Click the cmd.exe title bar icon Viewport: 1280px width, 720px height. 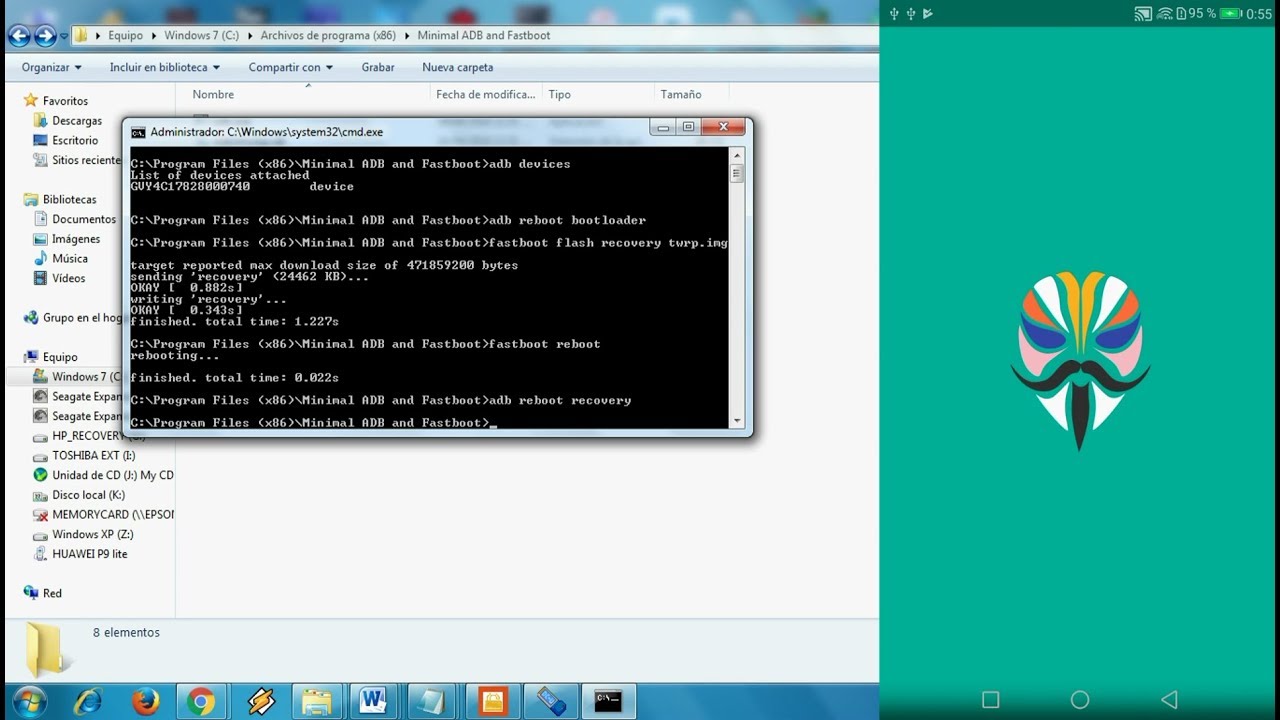coord(138,132)
